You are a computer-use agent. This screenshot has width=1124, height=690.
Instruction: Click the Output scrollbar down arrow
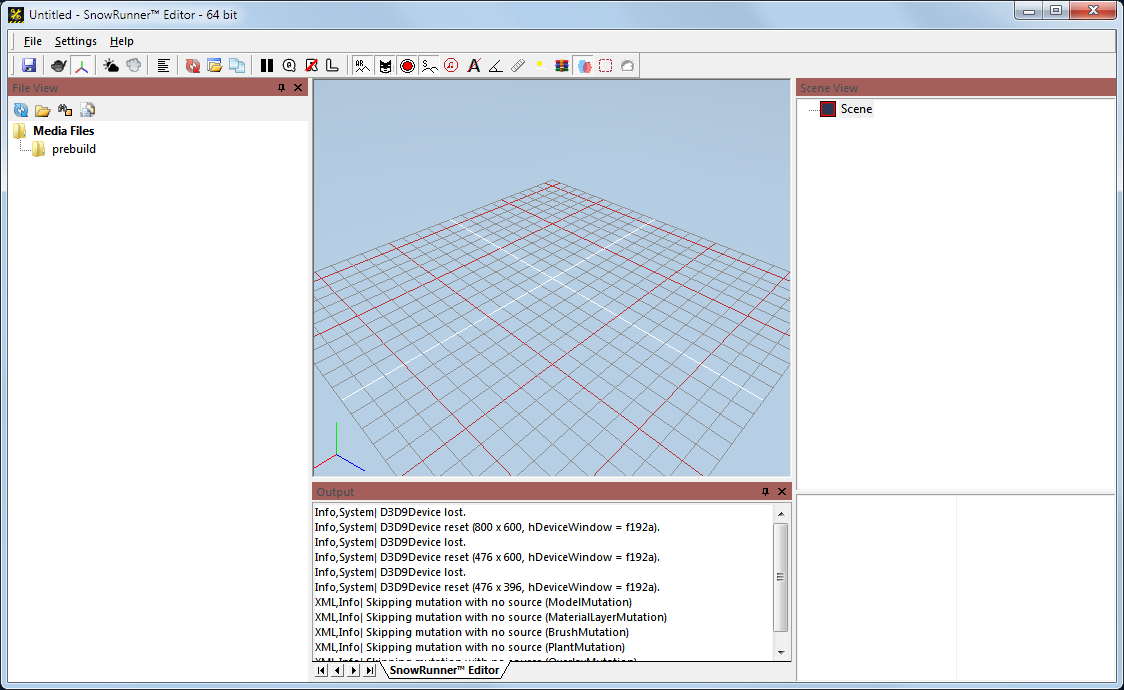click(x=781, y=652)
